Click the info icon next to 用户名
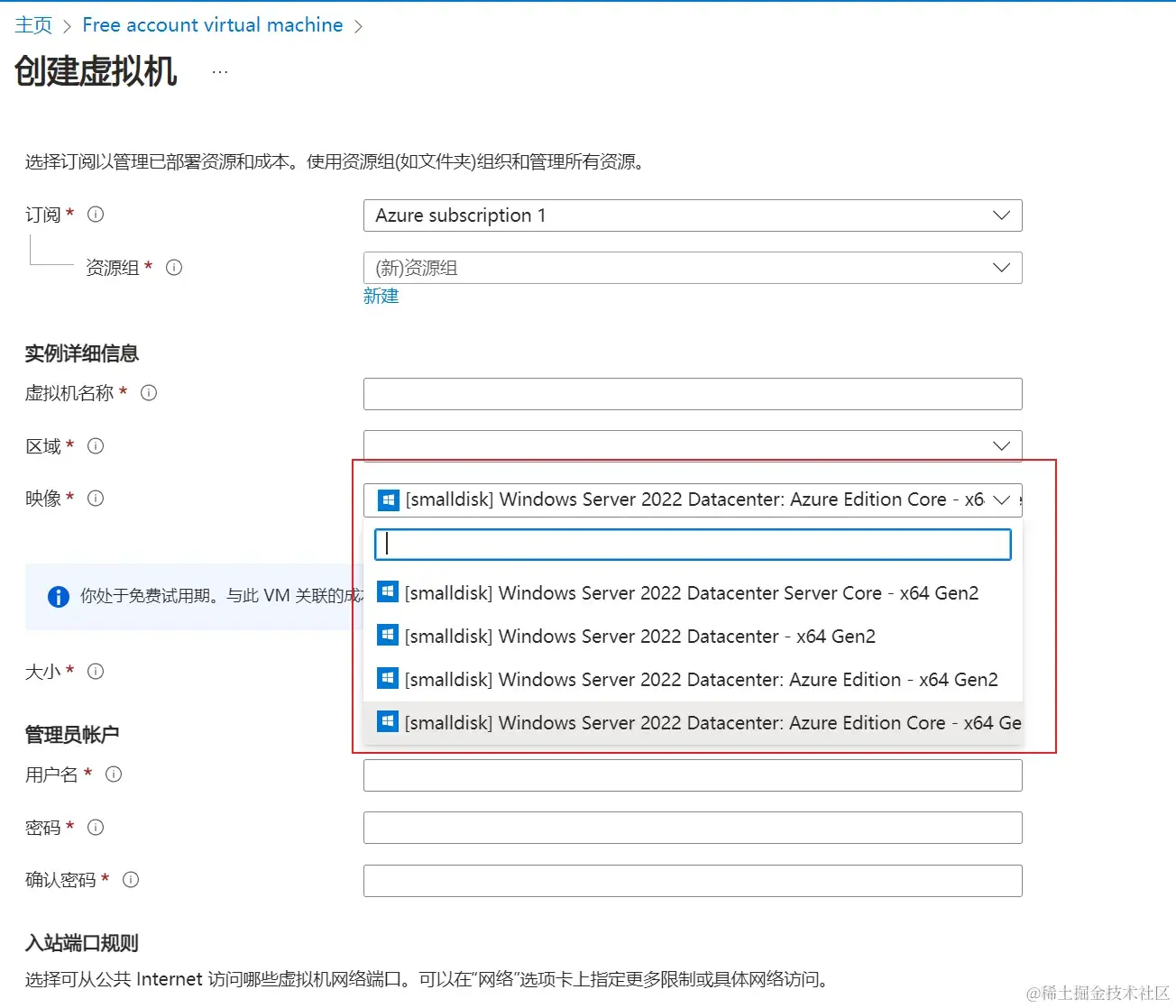This screenshot has height=1008, width=1176. [x=114, y=774]
